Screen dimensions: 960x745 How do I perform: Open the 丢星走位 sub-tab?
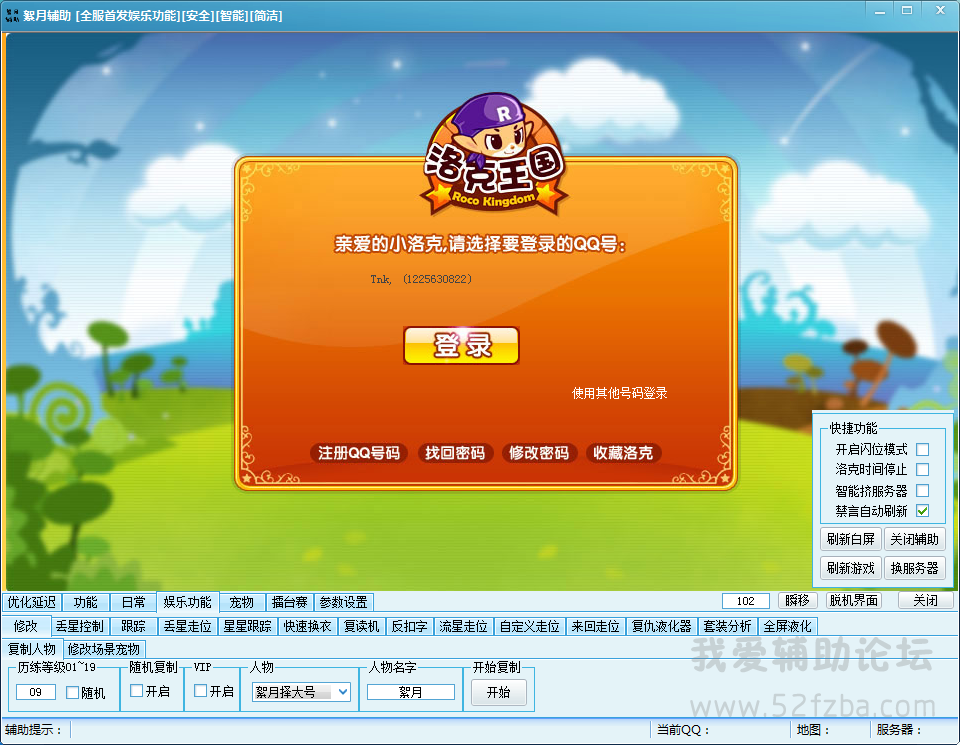point(187,627)
